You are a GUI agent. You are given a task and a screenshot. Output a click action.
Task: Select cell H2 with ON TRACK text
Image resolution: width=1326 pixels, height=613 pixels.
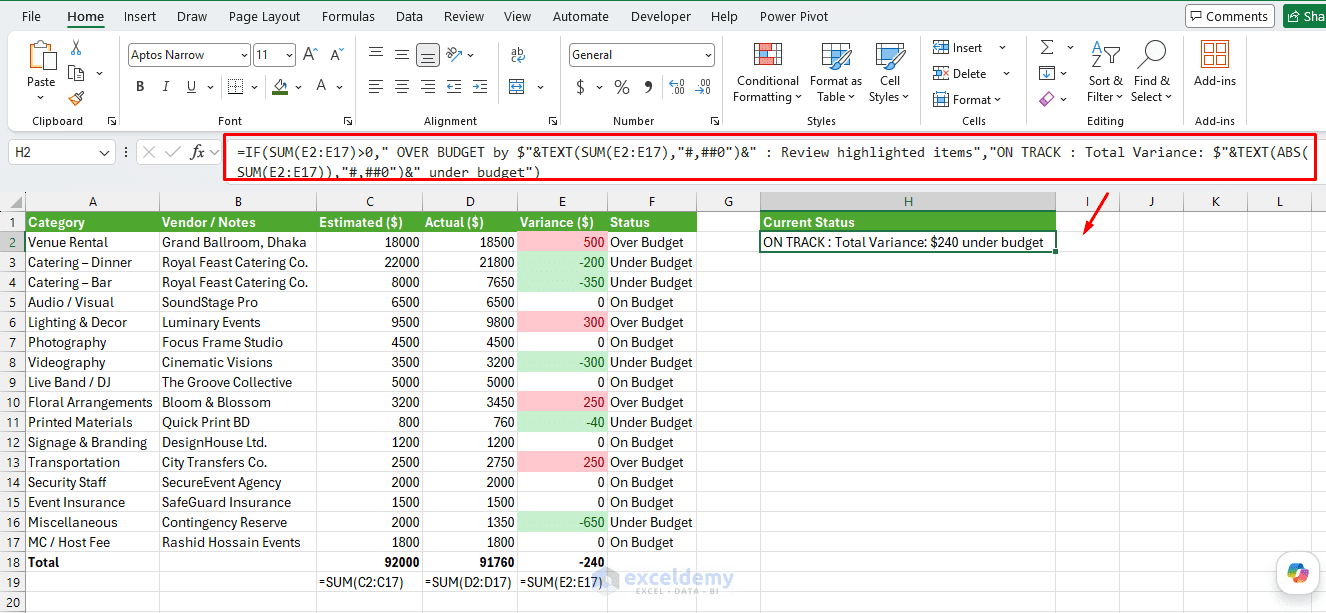[908, 242]
